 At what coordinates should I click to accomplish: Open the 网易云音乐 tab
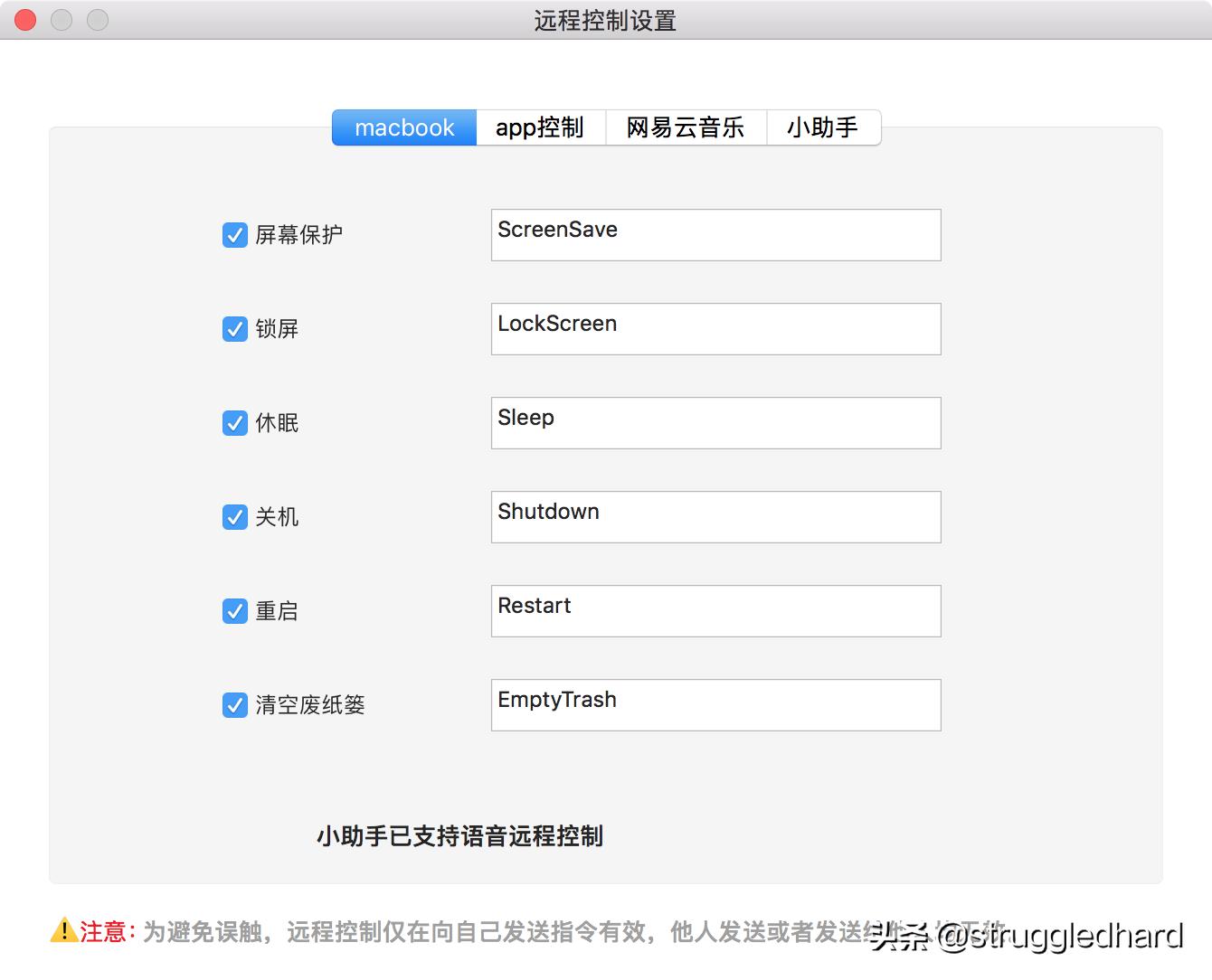click(686, 127)
